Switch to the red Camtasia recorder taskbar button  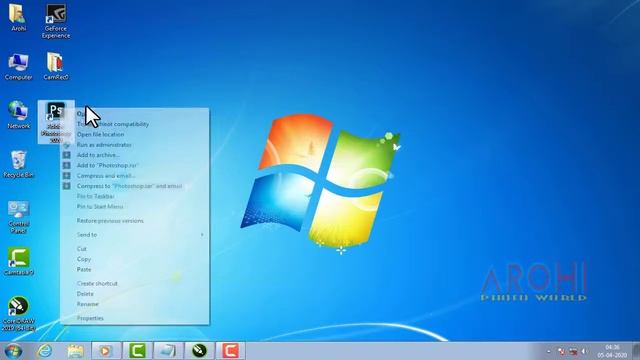coord(231,351)
